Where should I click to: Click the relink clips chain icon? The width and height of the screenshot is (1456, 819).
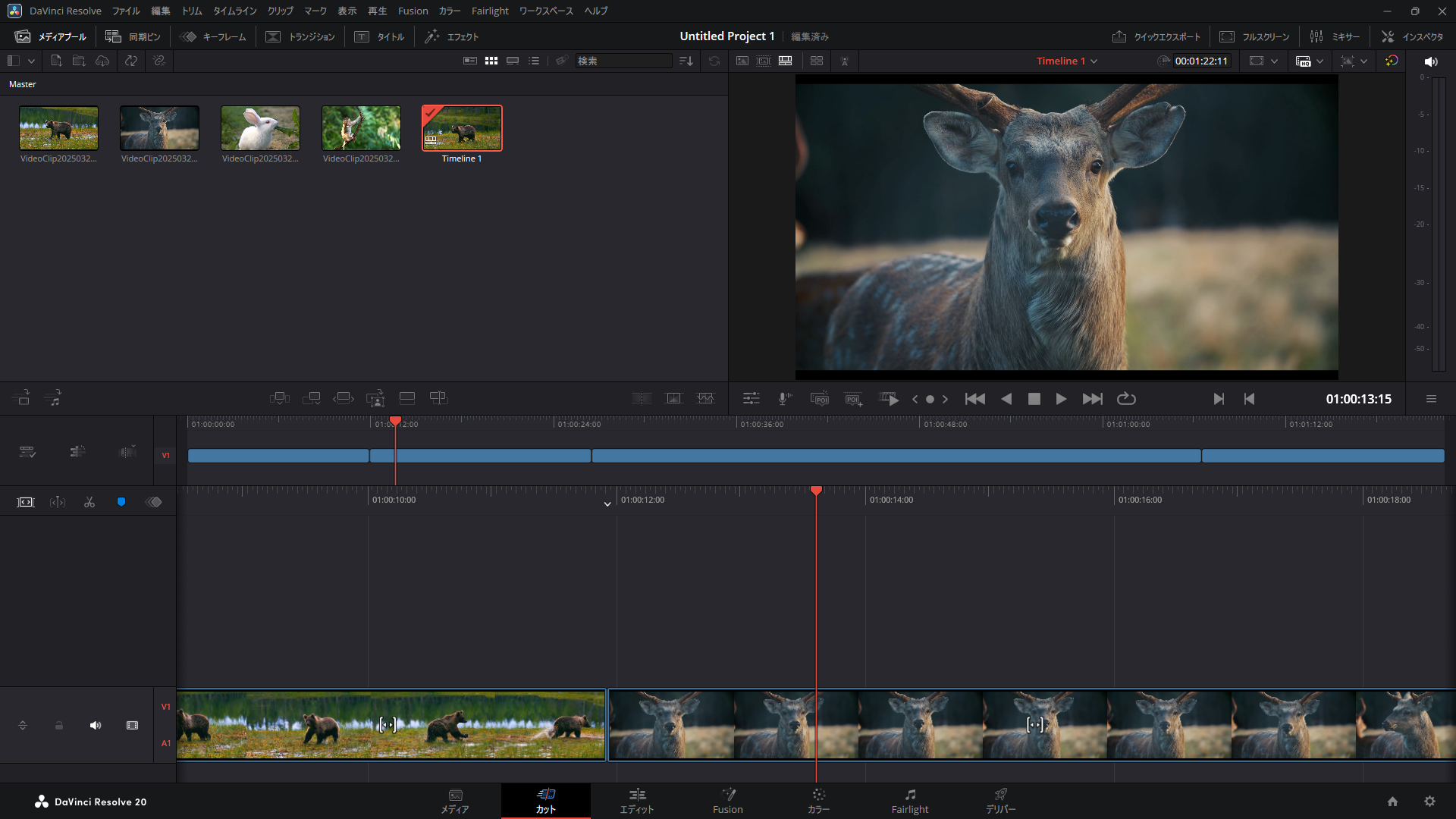point(159,61)
